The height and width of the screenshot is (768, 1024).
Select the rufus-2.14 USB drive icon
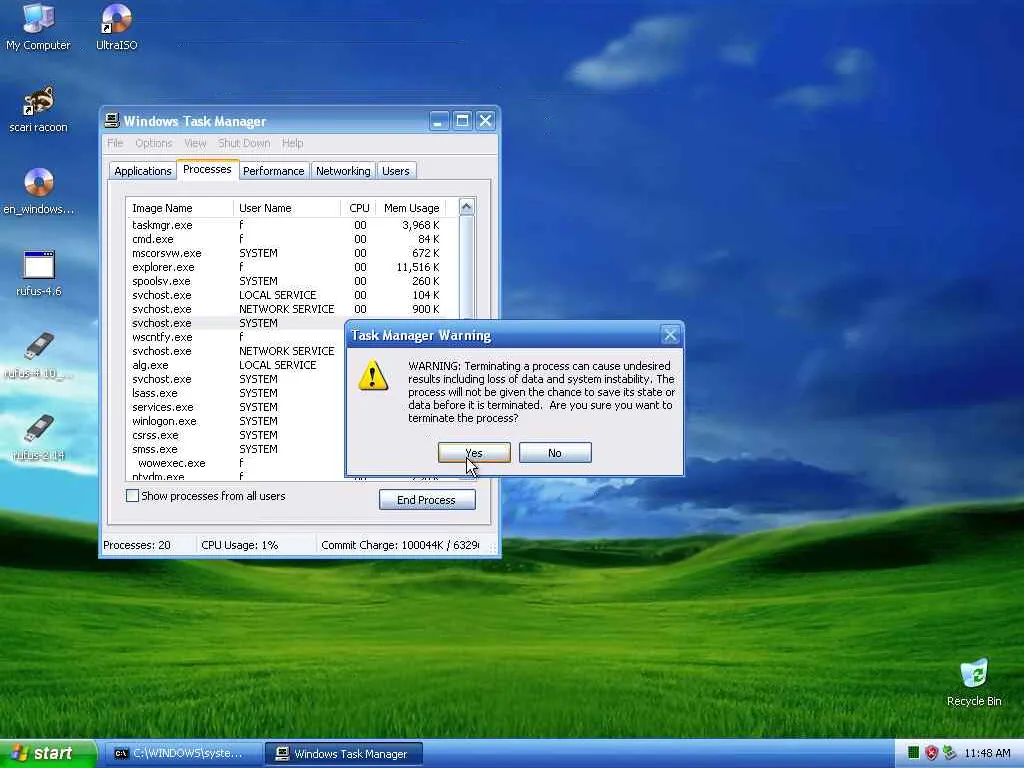coord(39,438)
